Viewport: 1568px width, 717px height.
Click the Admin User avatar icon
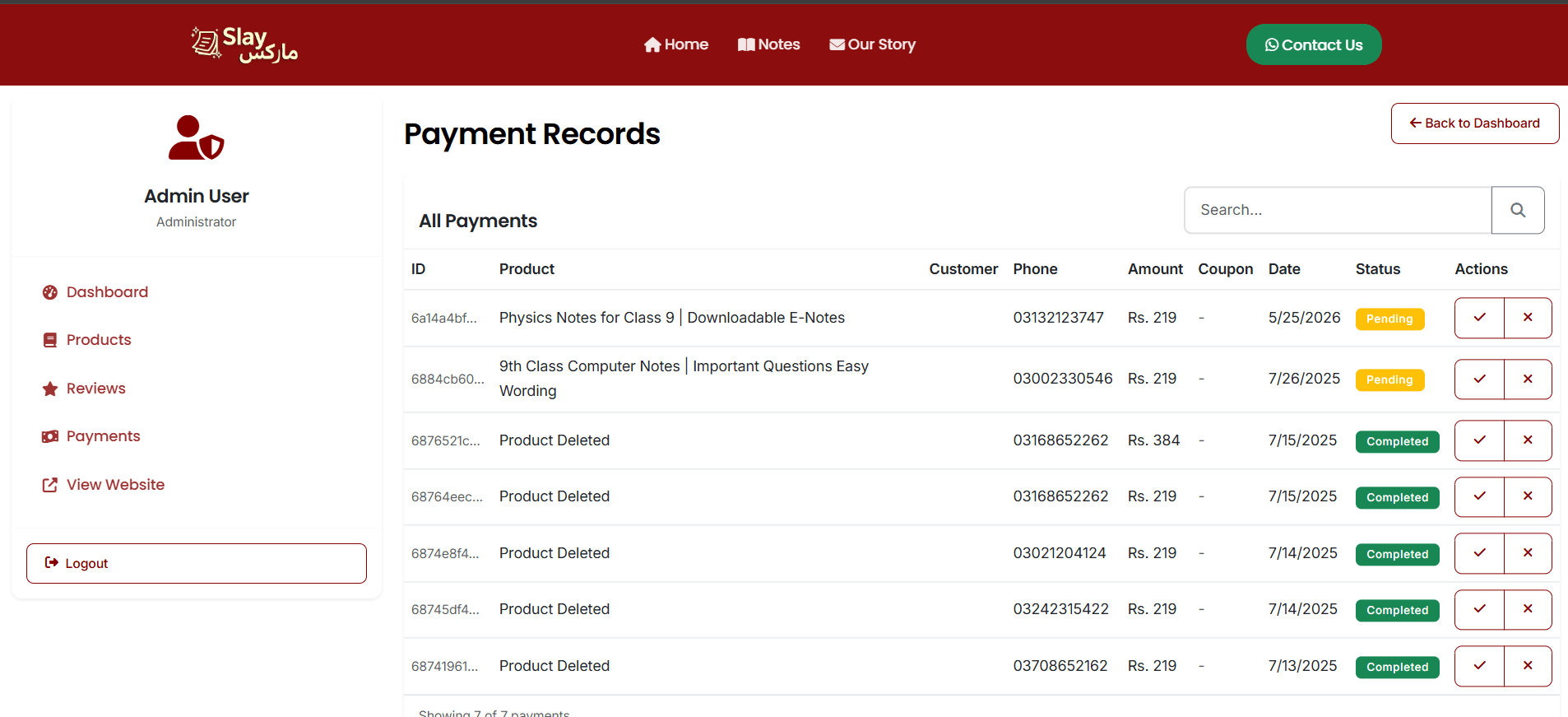click(196, 137)
